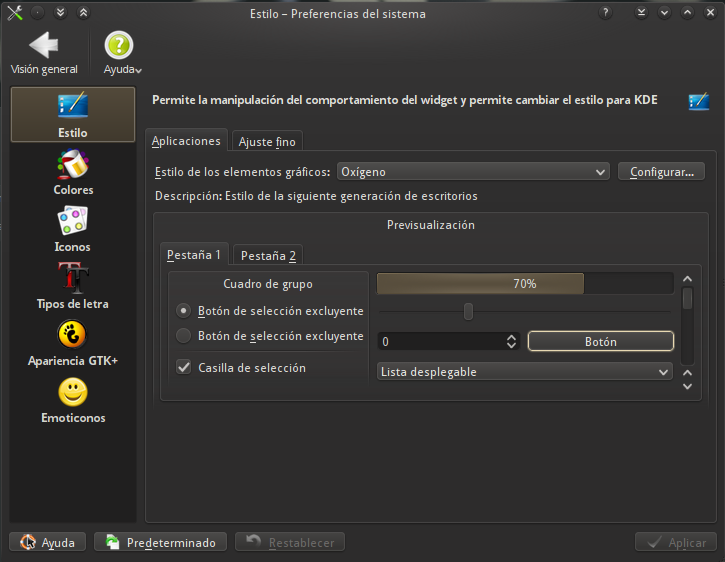Select preview tab Pestaña 1
Screen dimensions: 725x562
[x=194, y=254]
